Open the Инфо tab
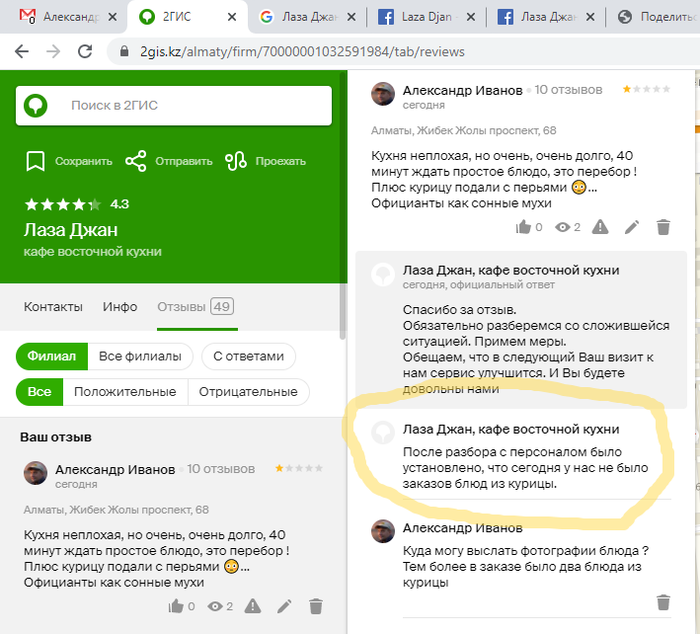Image resolution: width=700 pixels, height=634 pixels. click(120, 306)
